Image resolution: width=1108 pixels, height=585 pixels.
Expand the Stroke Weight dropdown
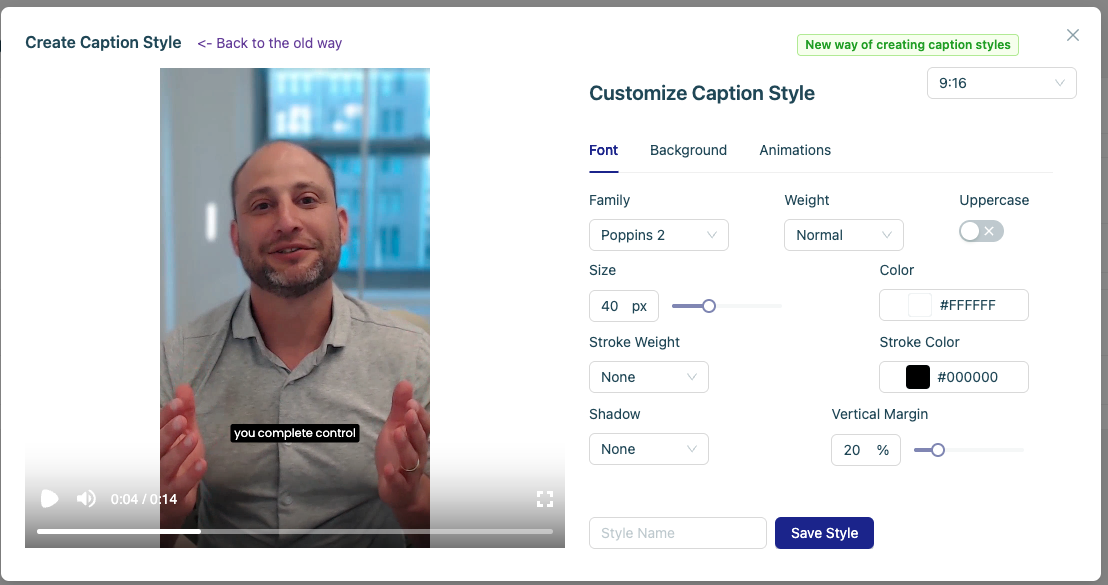pos(649,377)
